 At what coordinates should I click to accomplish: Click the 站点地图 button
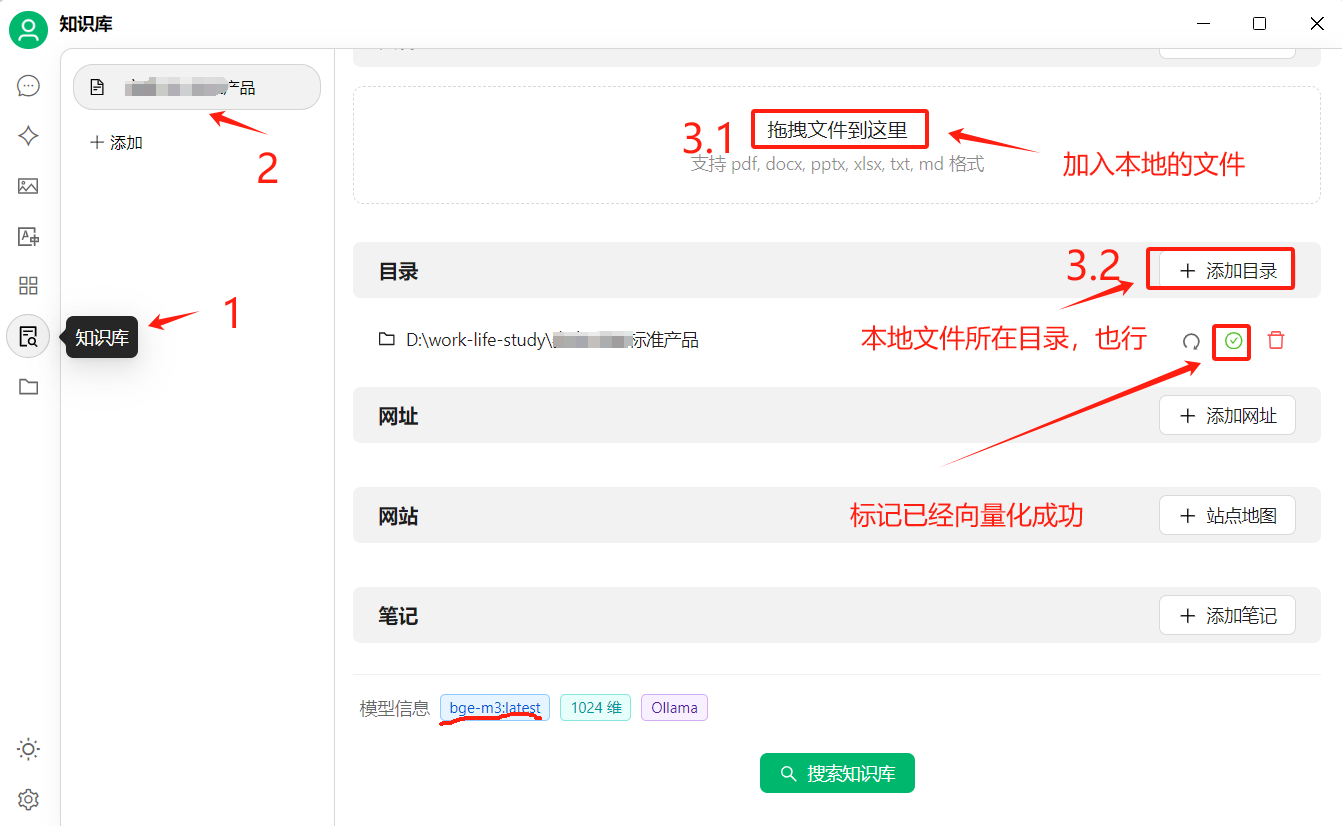(1227, 516)
